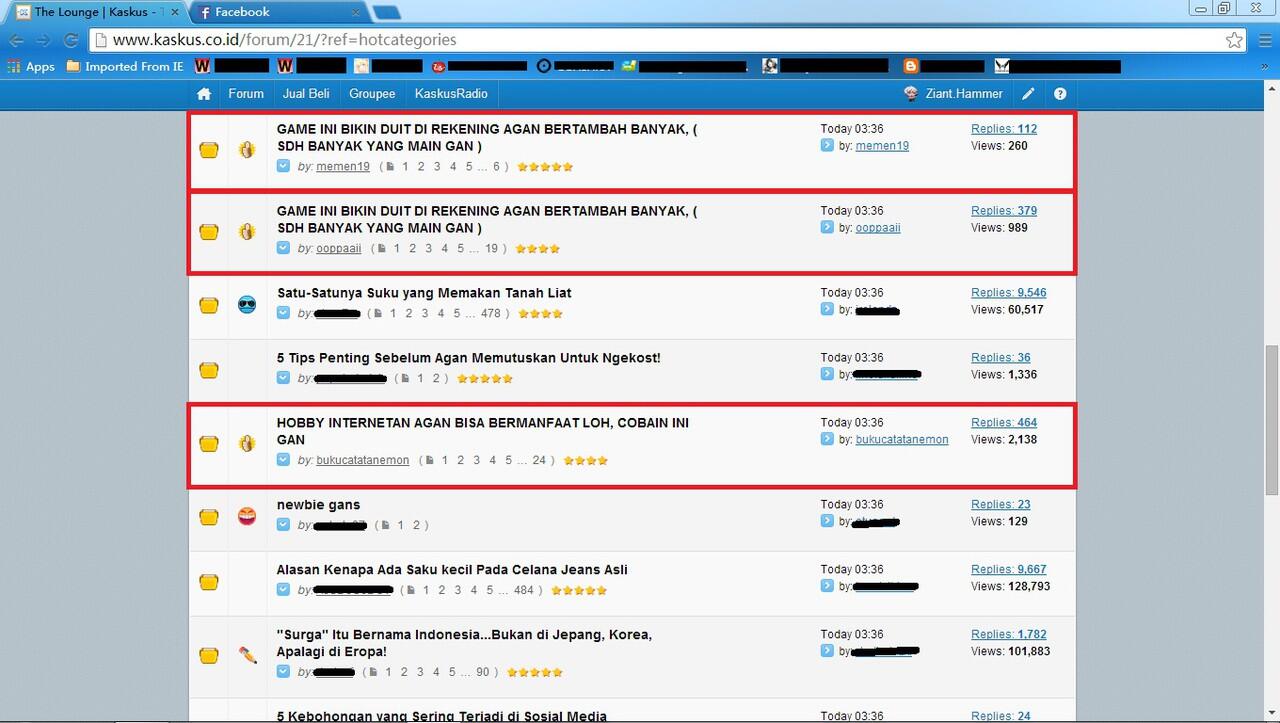Select the "Views: 128,793" text
The image size is (1280, 723).
pyautogui.click(x=1011, y=587)
